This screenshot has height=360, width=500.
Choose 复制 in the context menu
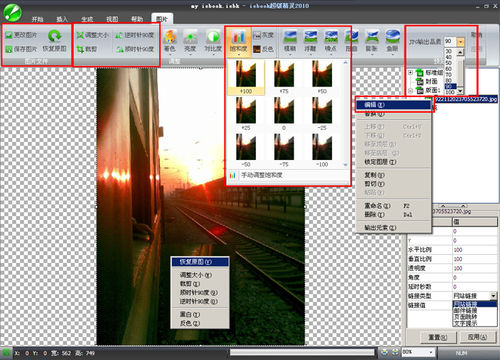(x=393, y=175)
